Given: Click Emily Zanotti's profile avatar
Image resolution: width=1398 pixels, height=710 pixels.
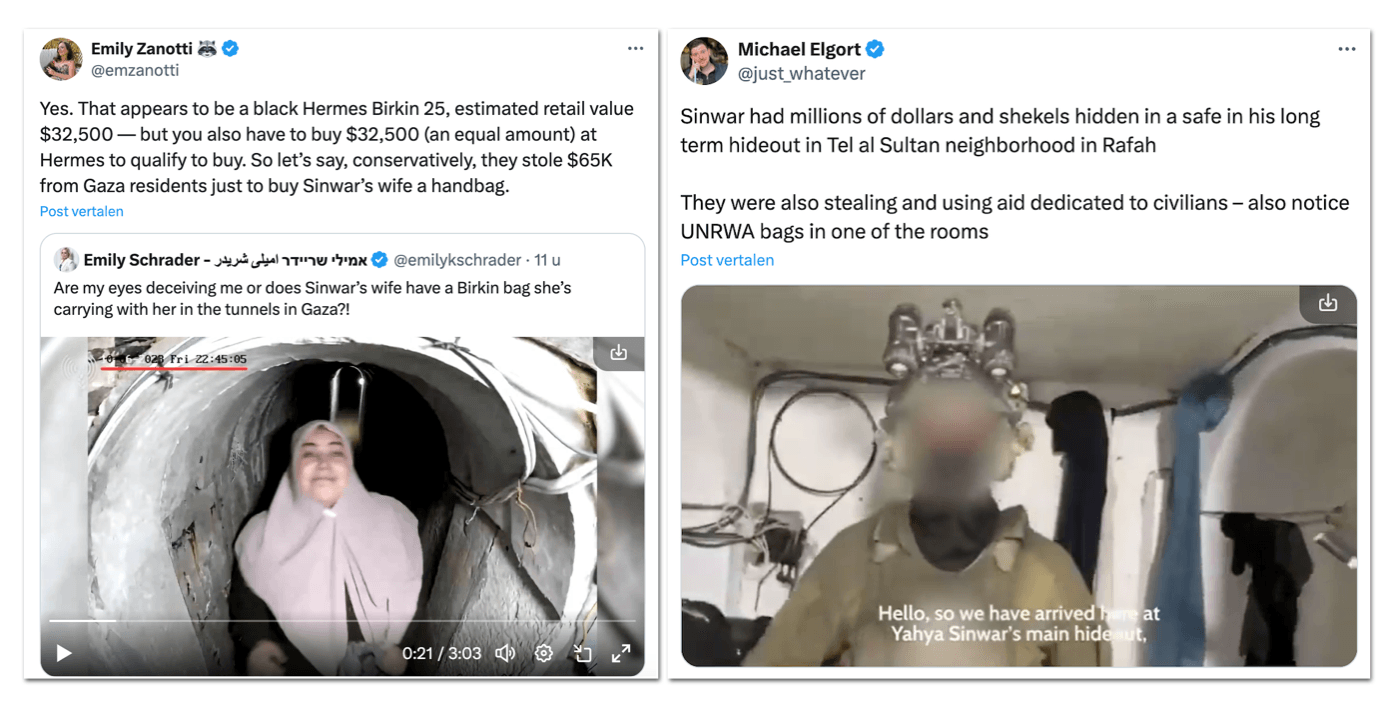Looking at the screenshot, I should [x=61, y=59].
